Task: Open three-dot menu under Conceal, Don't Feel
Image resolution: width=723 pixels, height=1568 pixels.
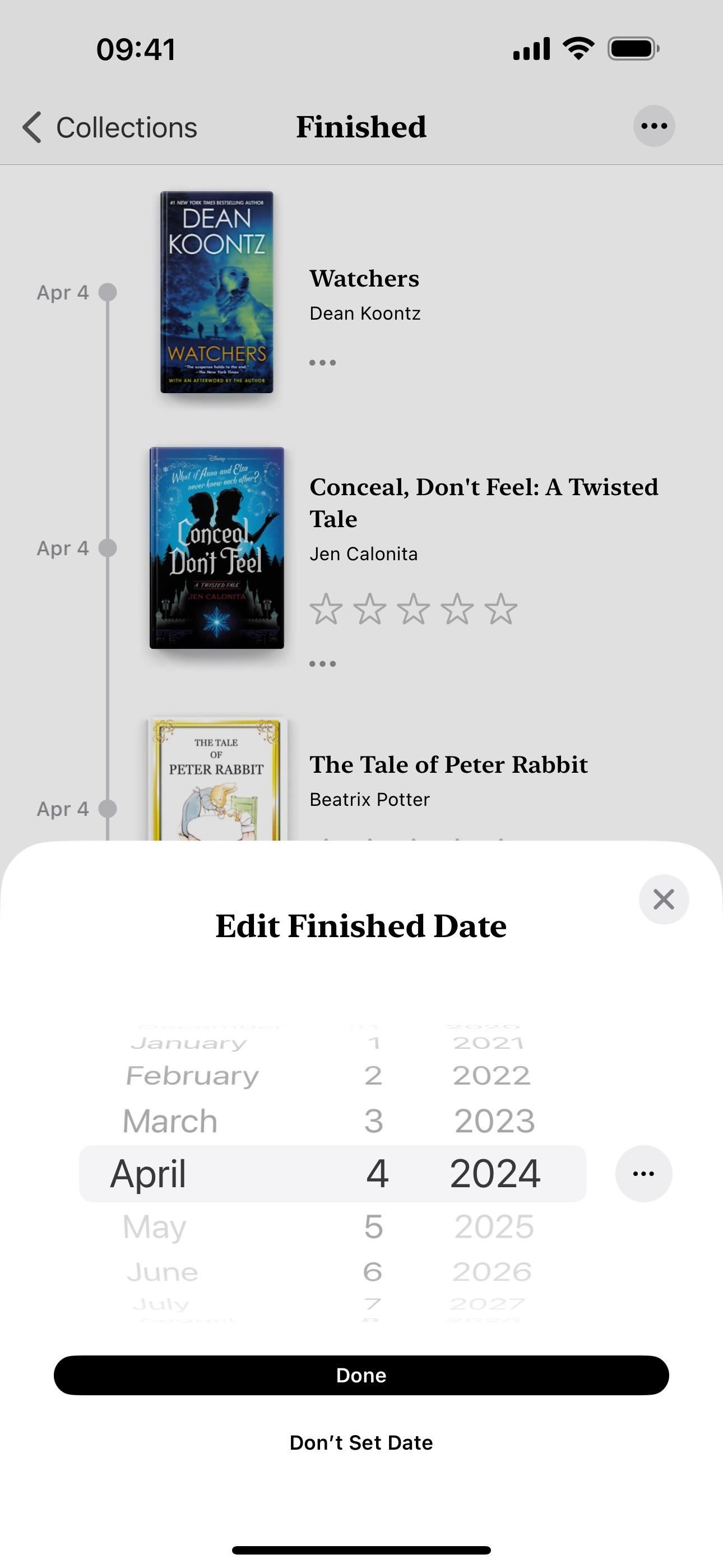Action: click(x=323, y=663)
